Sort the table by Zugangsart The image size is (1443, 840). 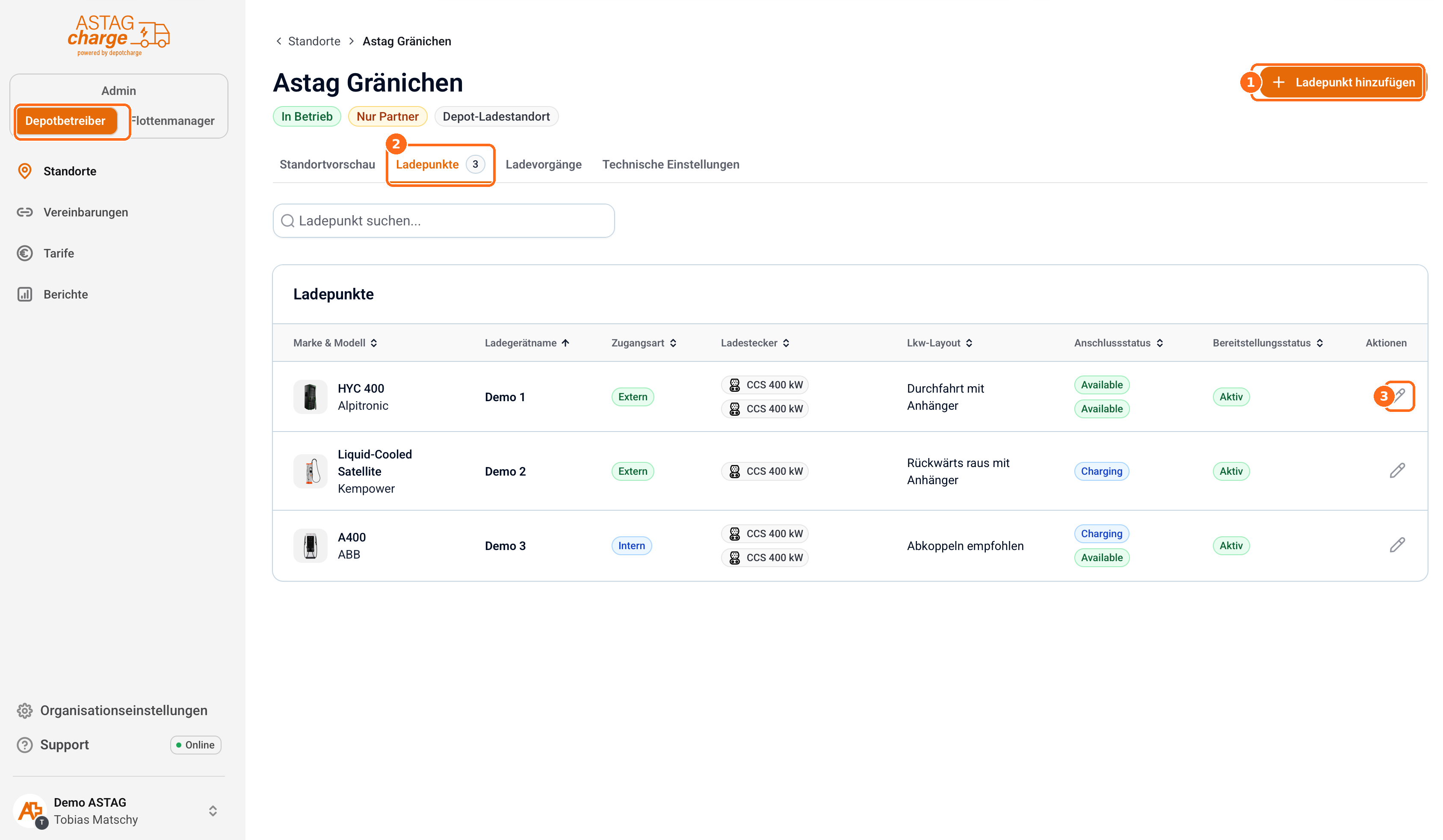click(x=644, y=343)
